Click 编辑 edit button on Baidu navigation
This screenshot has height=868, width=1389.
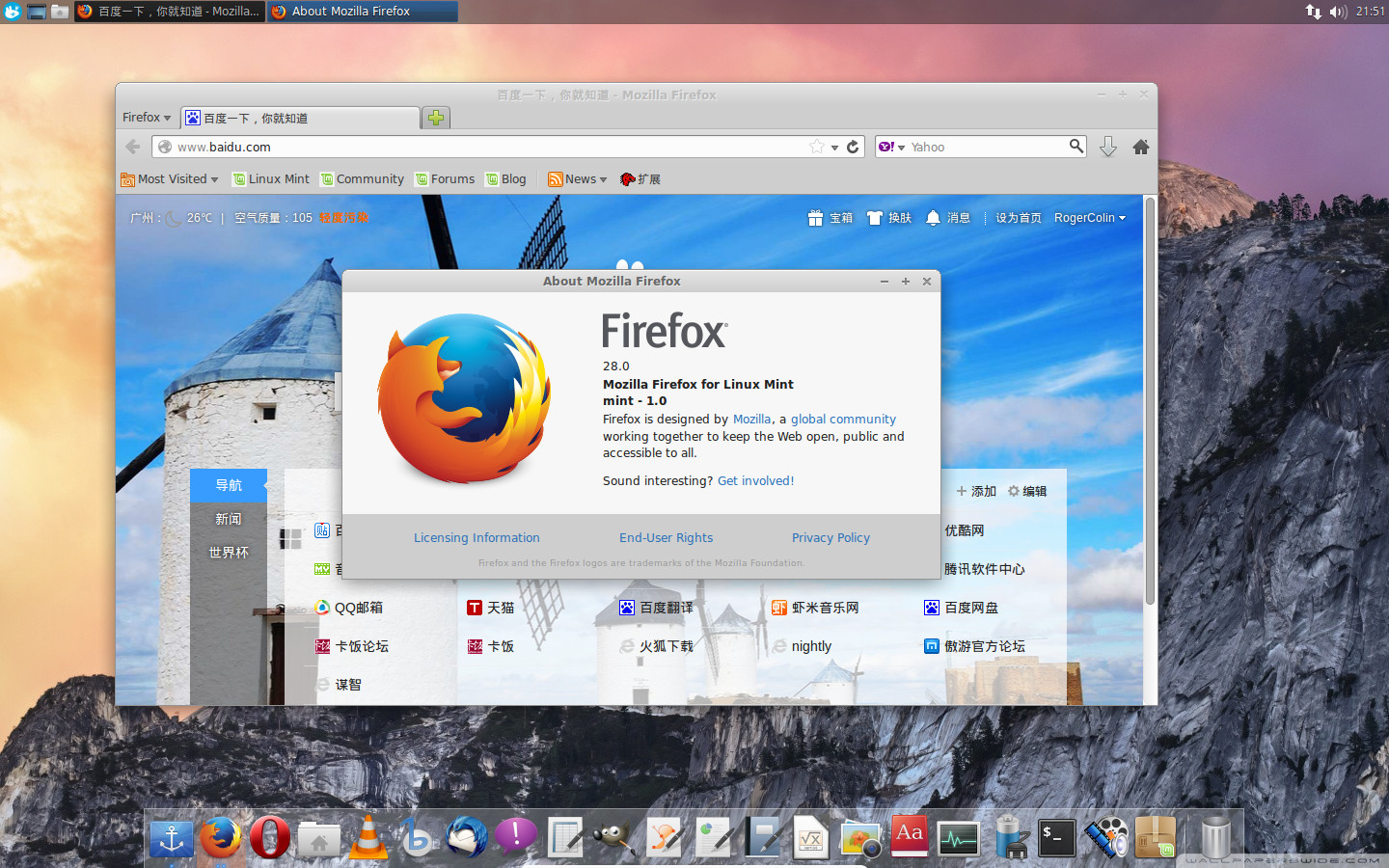(x=1027, y=491)
